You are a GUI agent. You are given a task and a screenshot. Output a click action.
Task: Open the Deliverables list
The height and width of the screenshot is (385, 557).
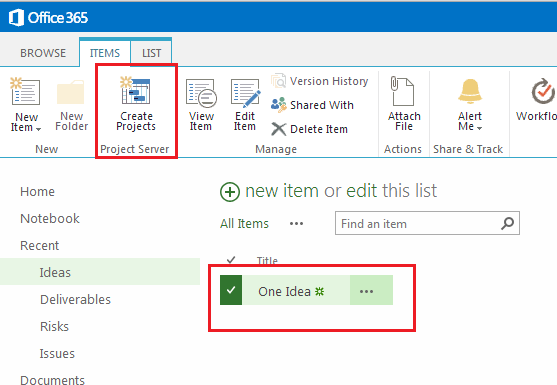click(75, 299)
